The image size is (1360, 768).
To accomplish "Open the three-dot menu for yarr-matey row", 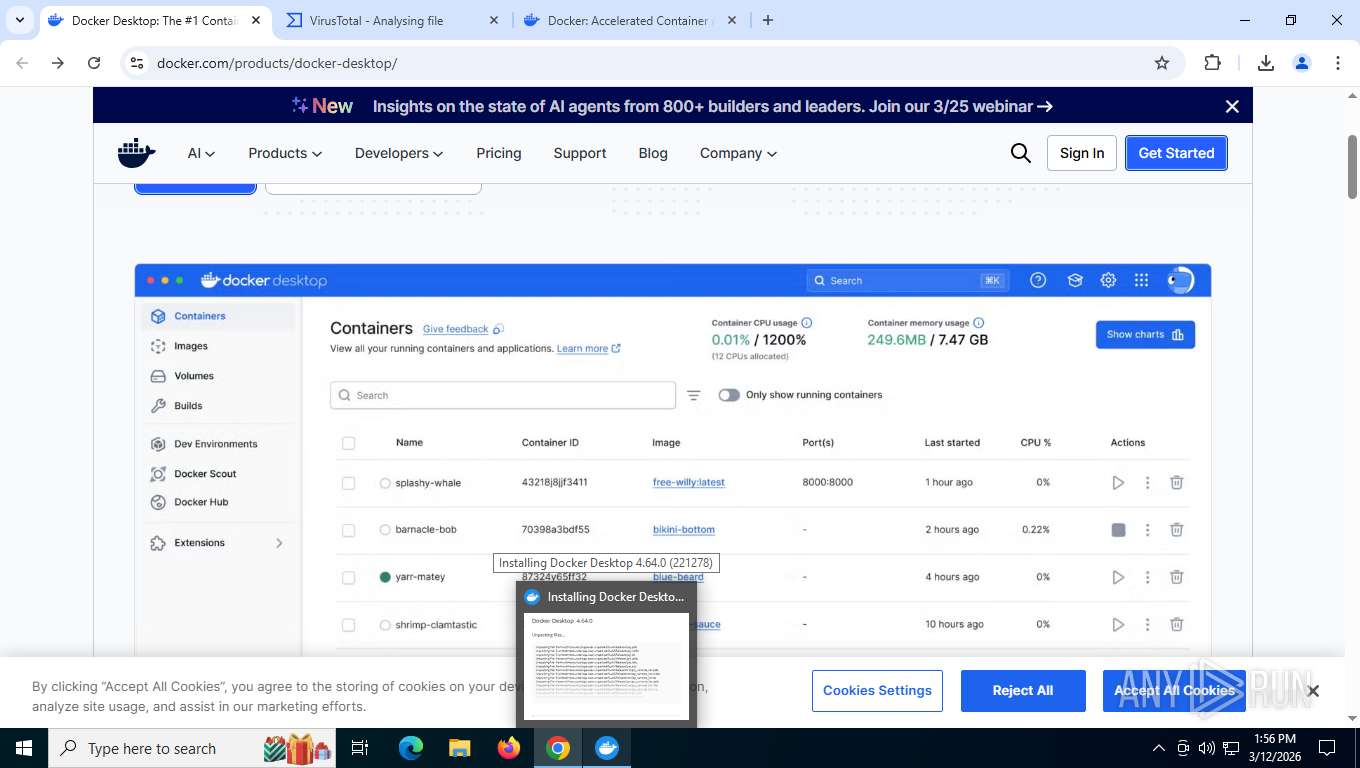I will point(1147,577).
